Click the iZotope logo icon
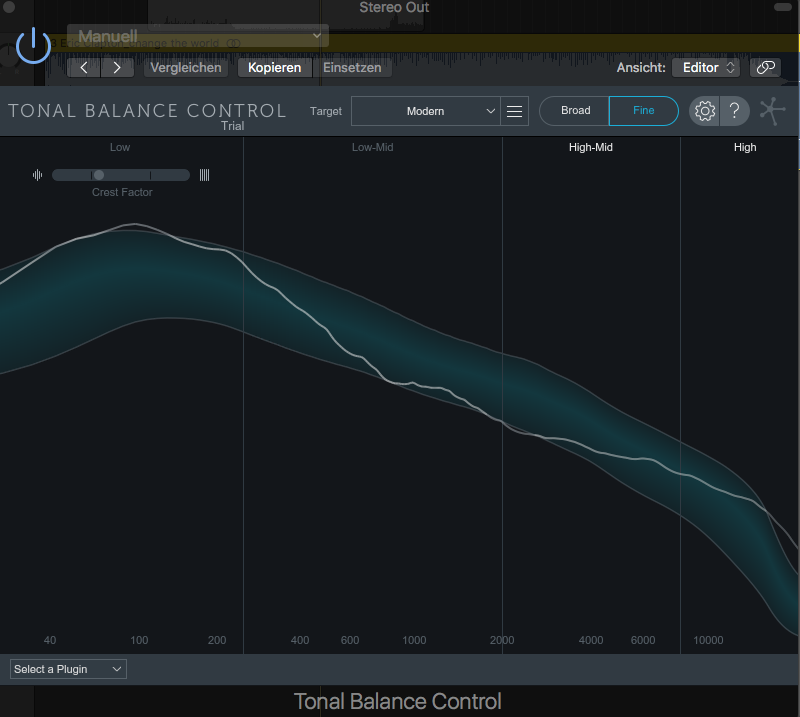The height and width of the screenshot is (717, 800). (x=772, y=111)
